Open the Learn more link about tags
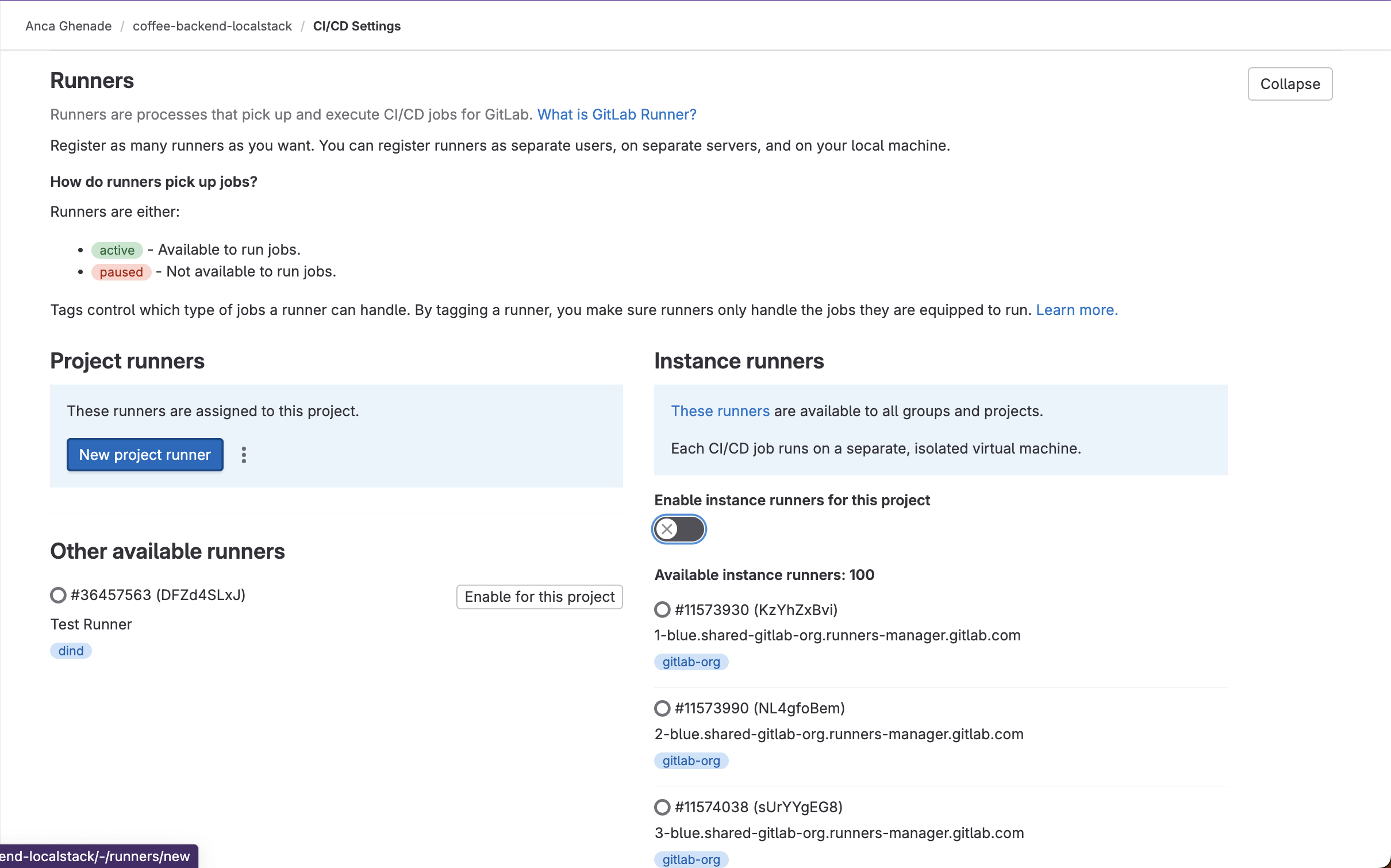This screenshot has height=868, width=1391. (x=1076, y=310)
